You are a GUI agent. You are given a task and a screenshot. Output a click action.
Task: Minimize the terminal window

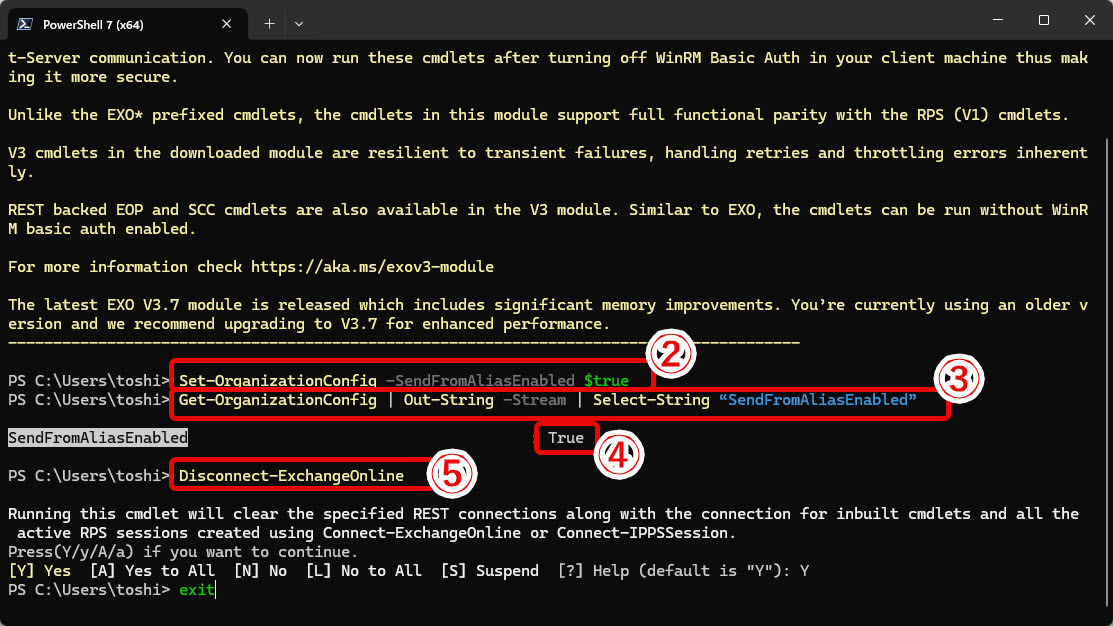pyautogui.click(x=998, y=21)
